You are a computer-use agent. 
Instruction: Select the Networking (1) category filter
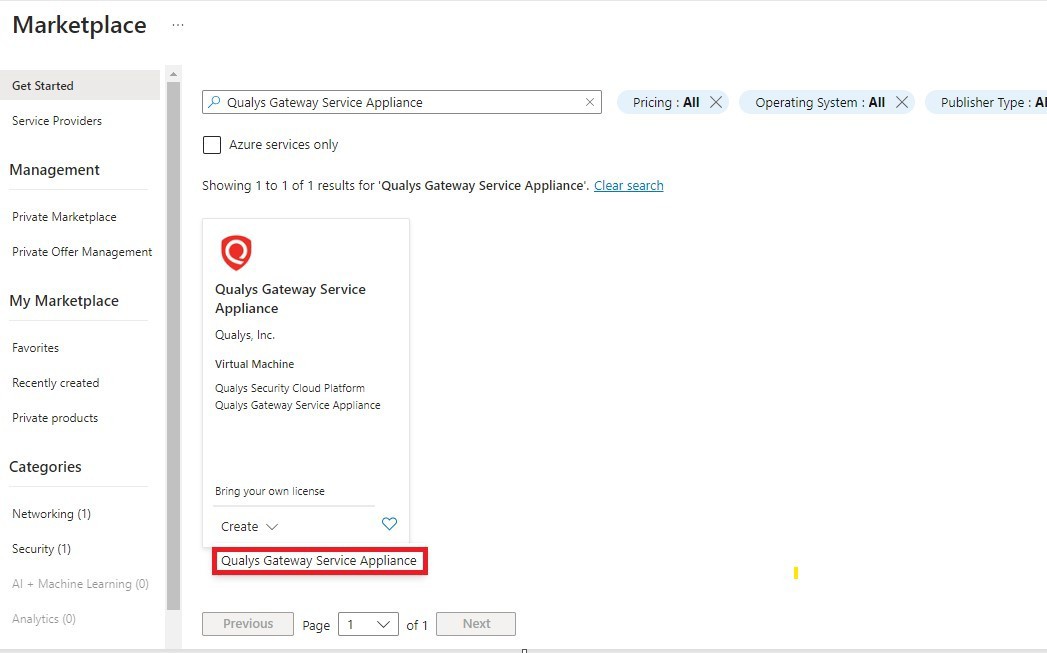click(x=50, y=513)
